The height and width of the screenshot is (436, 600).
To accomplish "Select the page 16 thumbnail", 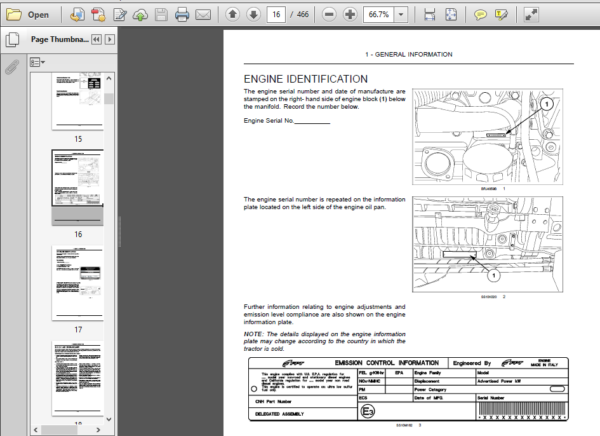I will [78, 187].
